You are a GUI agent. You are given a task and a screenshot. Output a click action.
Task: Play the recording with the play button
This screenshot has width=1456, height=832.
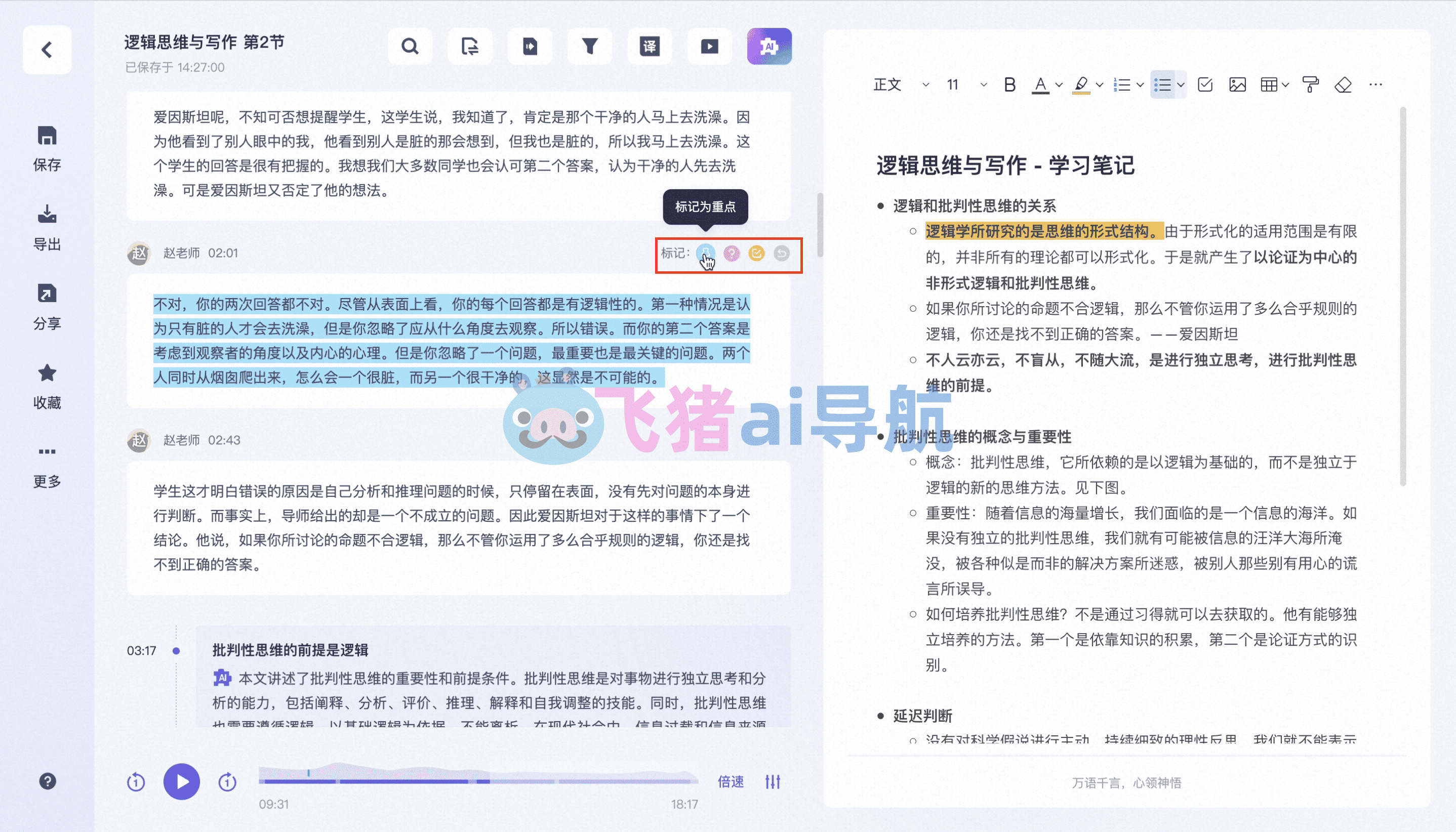[x=182, y=781]
